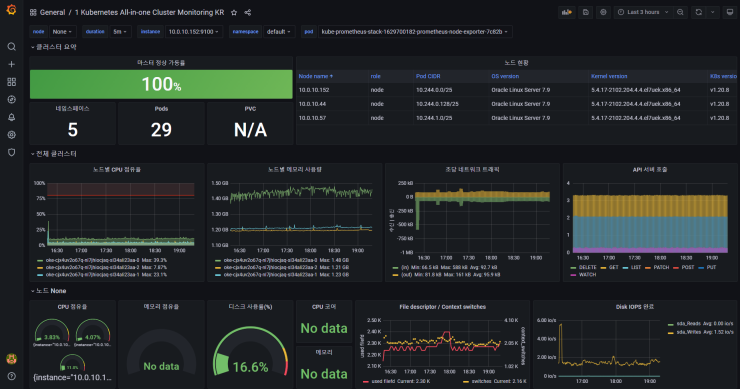This screenshot has width=740, height=389.
Task: Click the Add panel icon
Action: point(567,12)
